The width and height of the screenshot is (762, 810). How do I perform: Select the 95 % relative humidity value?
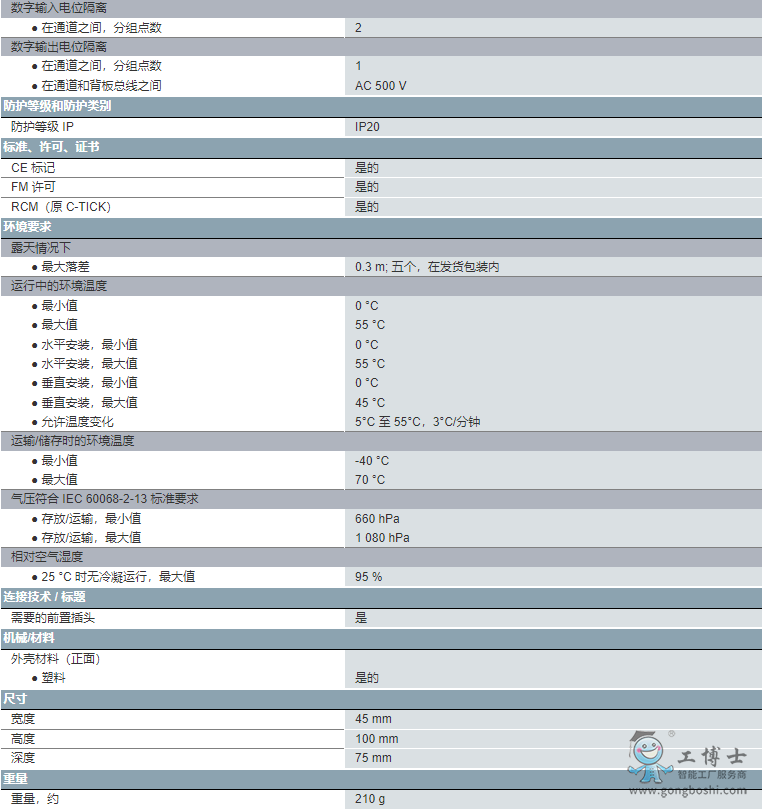[368, 577]
